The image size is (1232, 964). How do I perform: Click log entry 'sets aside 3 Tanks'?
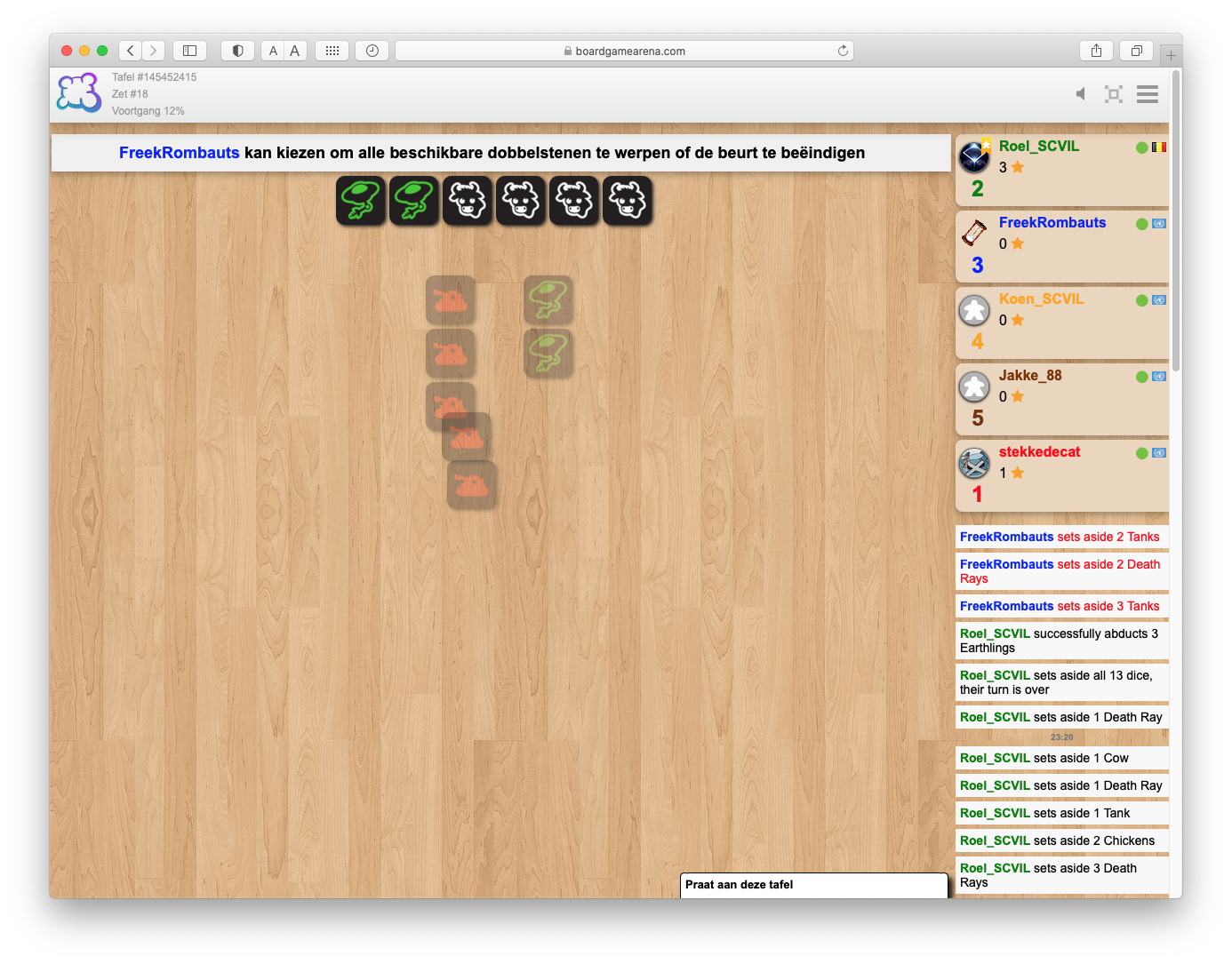tap(1062, 606)
